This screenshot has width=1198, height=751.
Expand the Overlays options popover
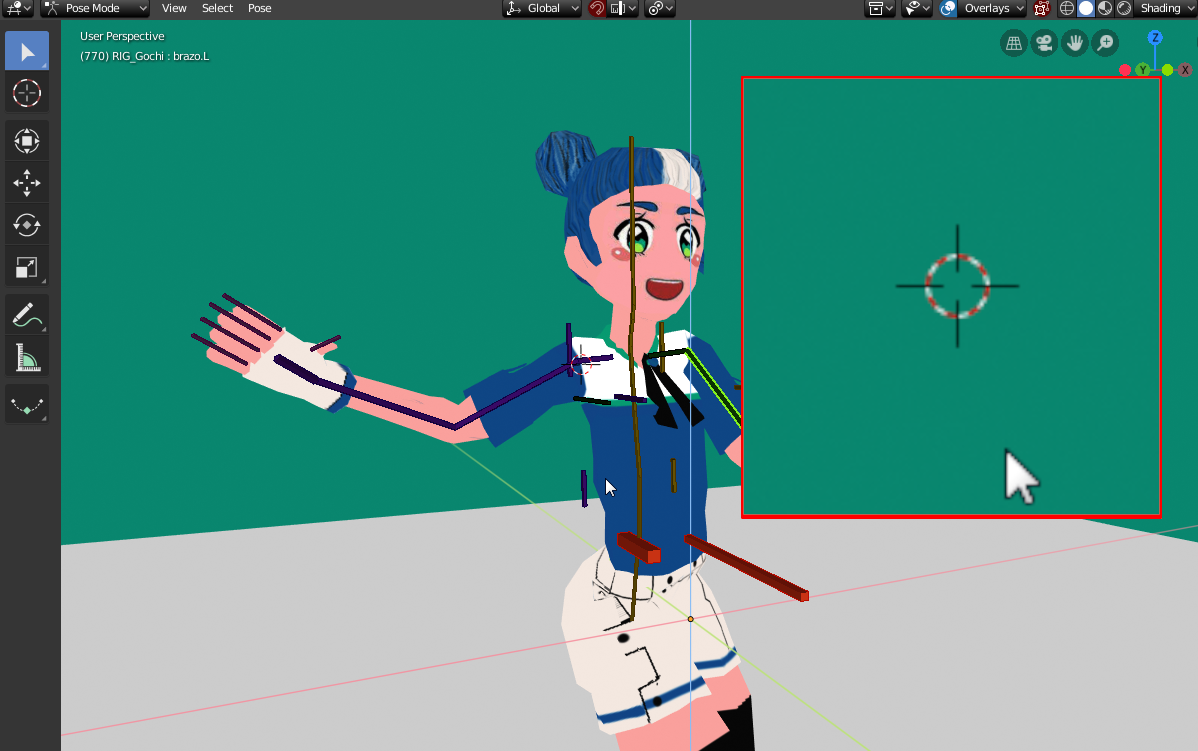click(x=992, y=8)
